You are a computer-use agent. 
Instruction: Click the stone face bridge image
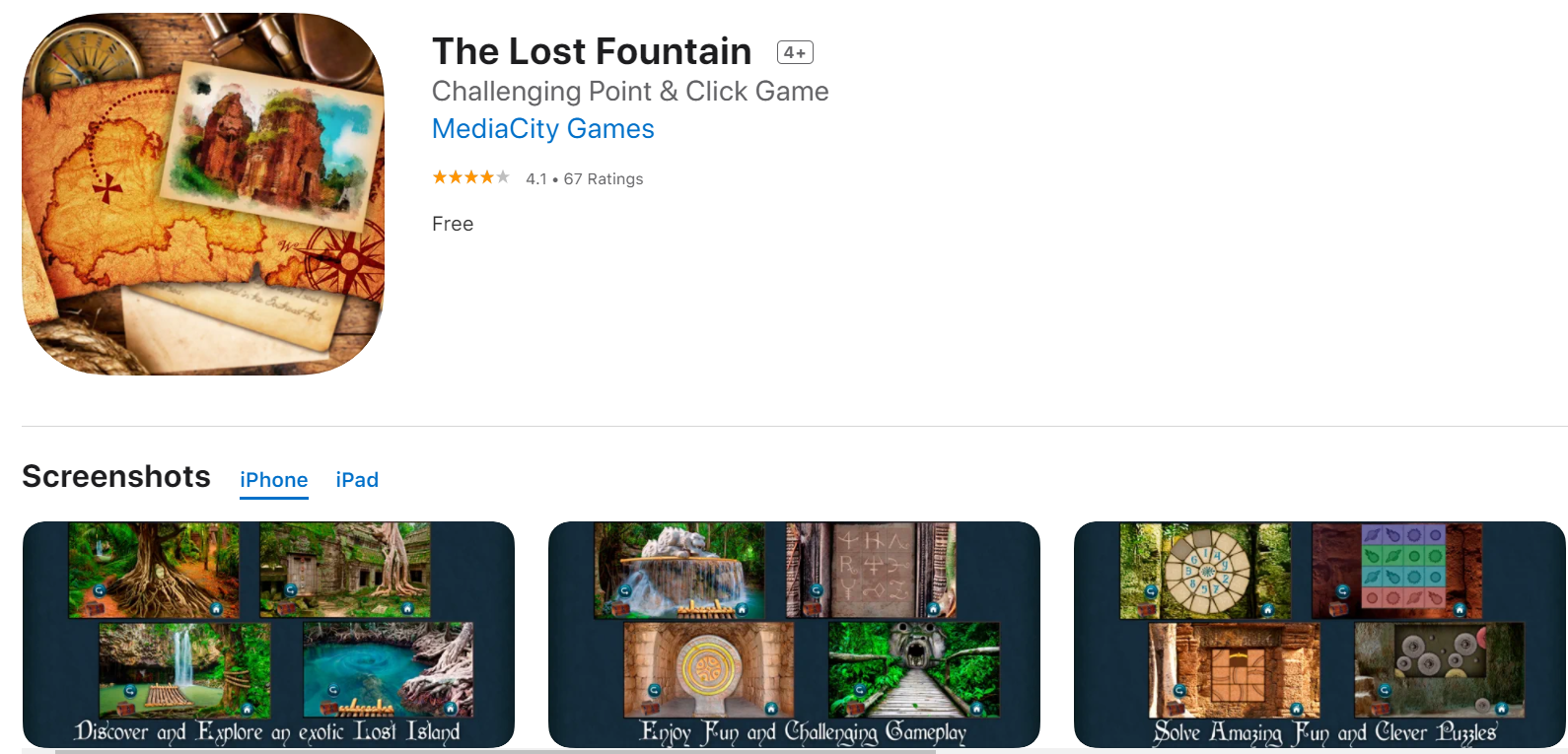(x=914, y=669)
